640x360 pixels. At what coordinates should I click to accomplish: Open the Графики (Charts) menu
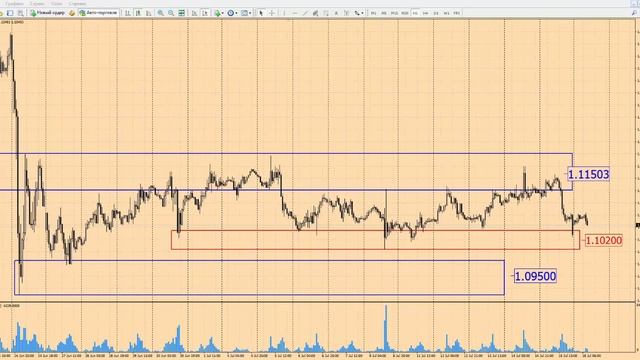(x=14, y=4)
